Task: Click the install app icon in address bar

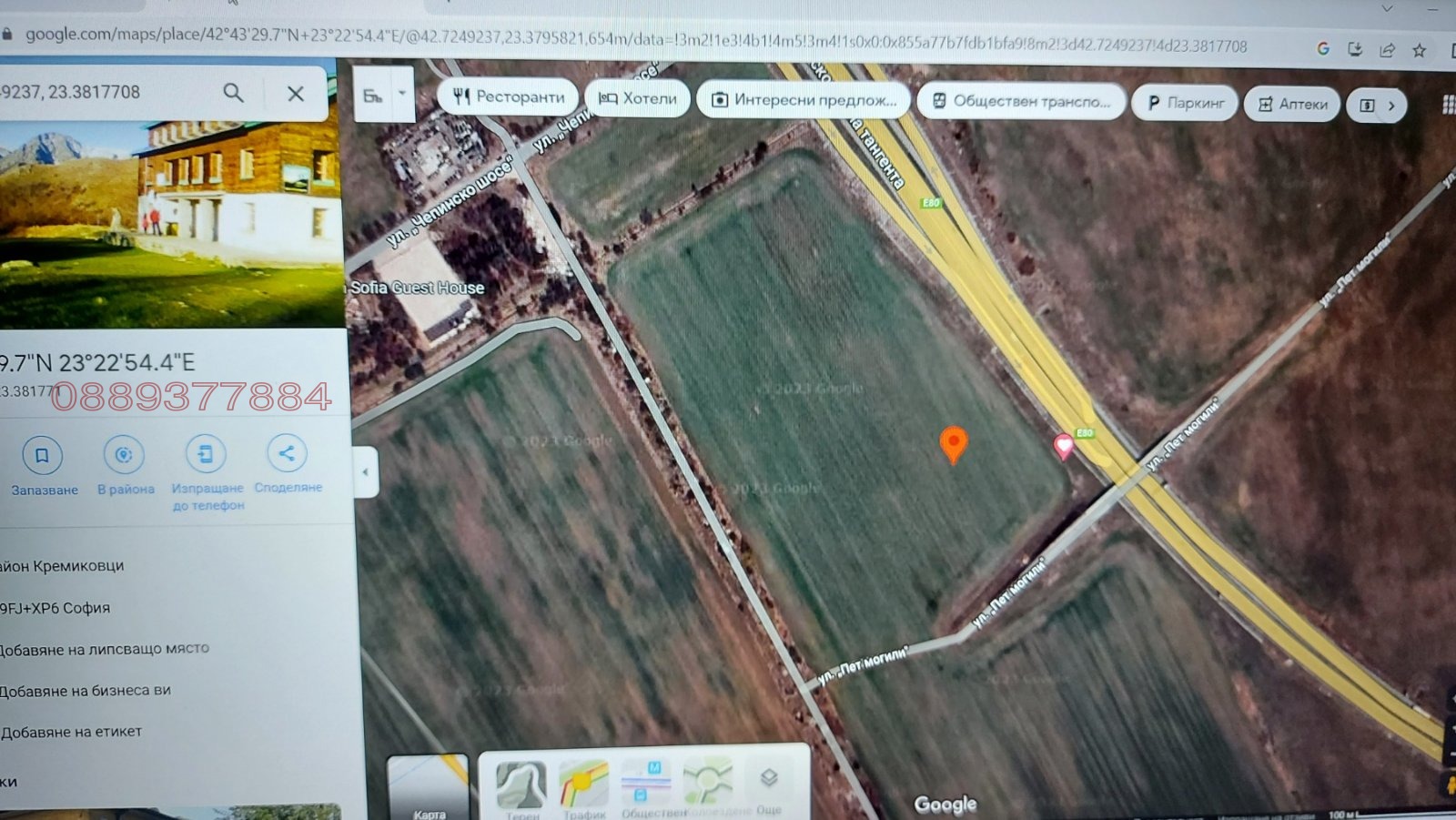Action: (1355, 50)
